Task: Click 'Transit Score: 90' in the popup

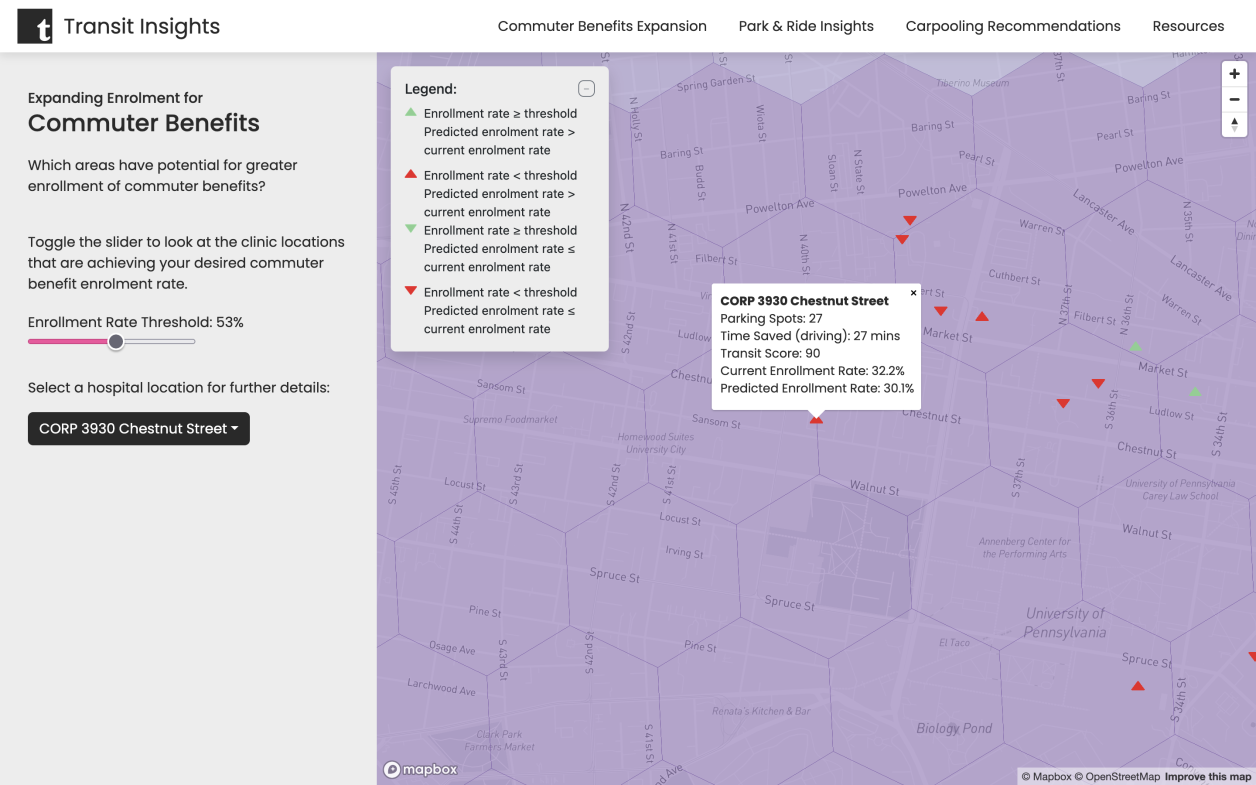Action: [x=770, y=353]
